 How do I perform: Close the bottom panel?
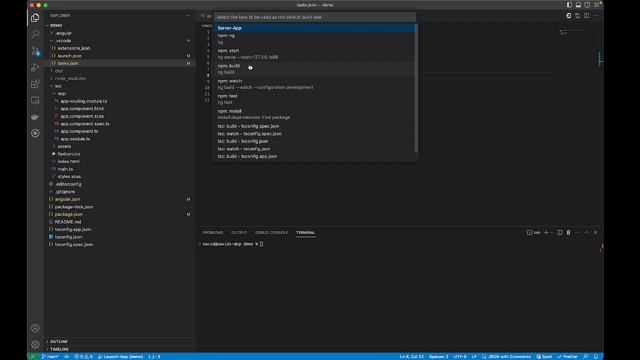click(x=596, y=233)
